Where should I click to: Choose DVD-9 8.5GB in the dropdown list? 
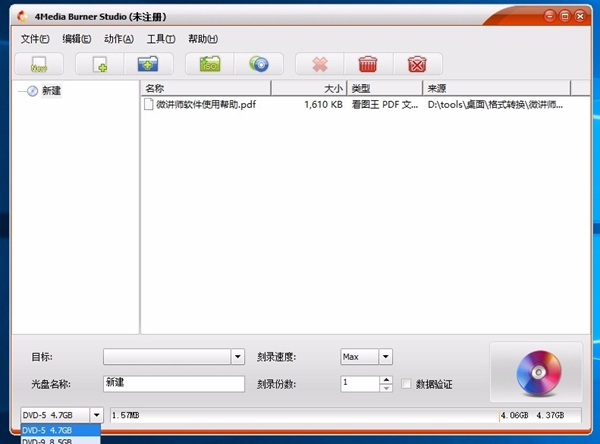(x=60, y=441)
